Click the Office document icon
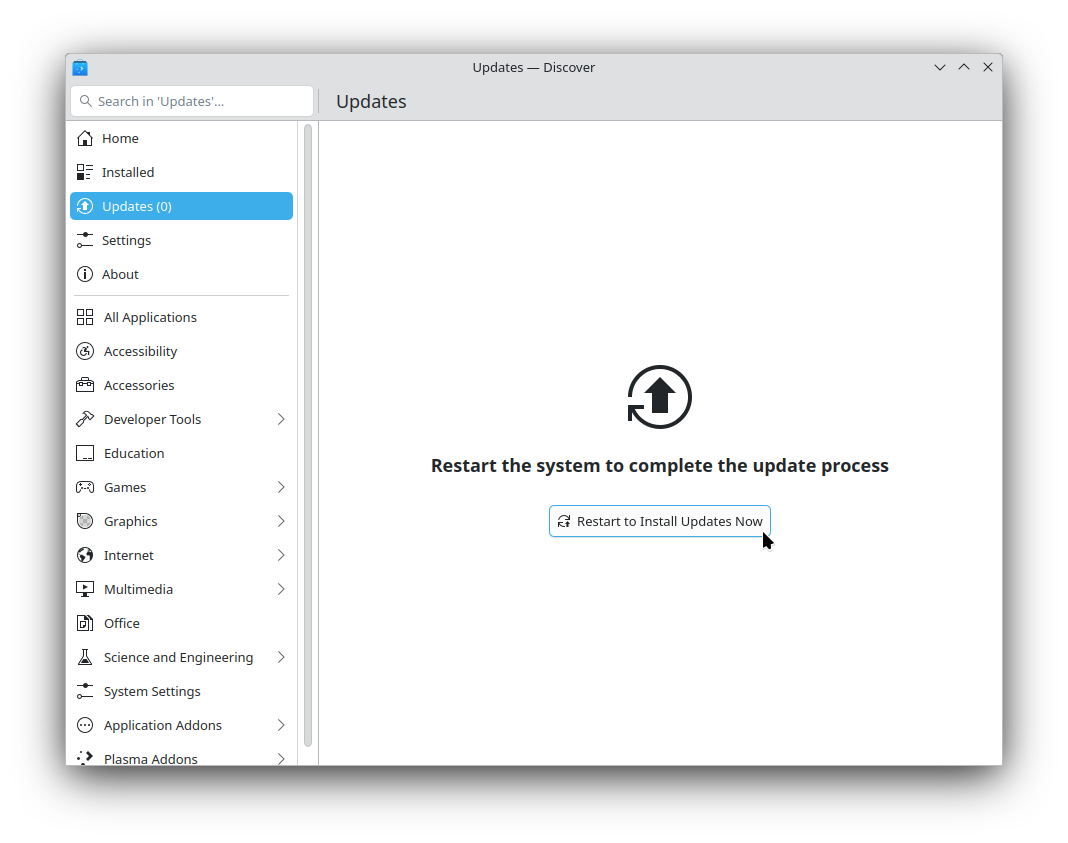This screenshot has height=843, width=1068. coord(85,623)
